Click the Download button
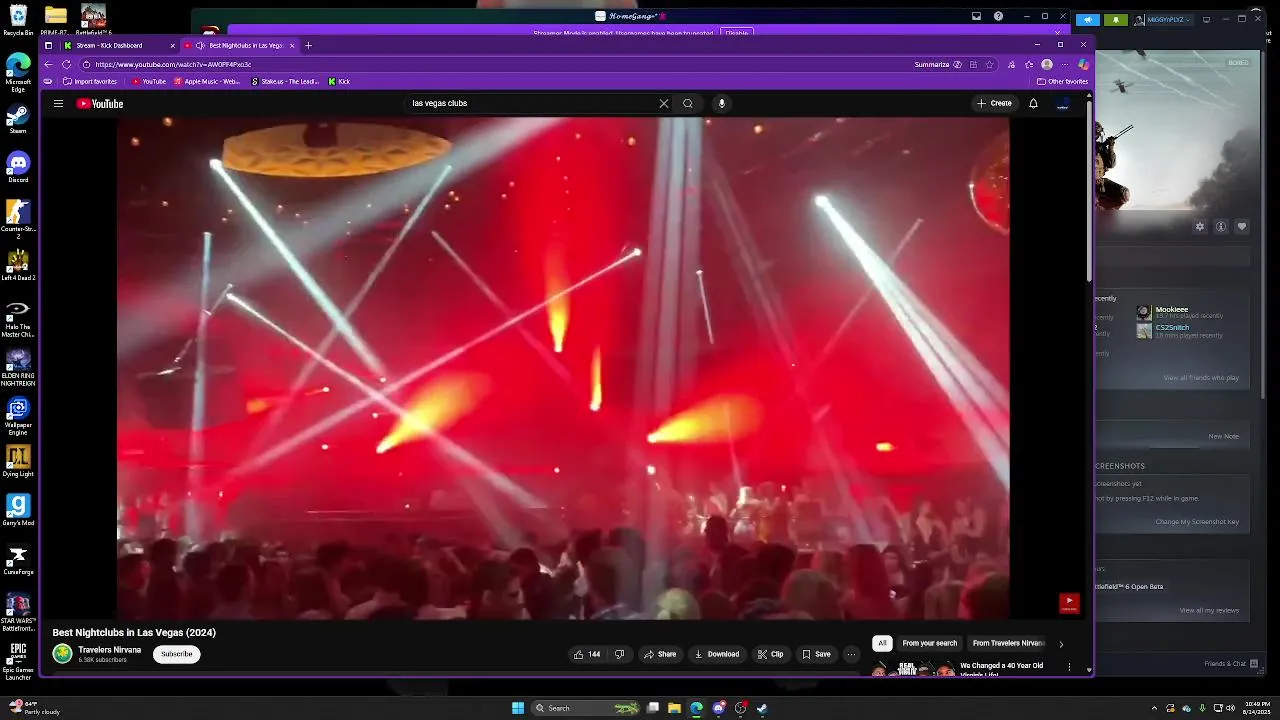Image resolution: width=1280 pixels, height=720 pixels. 717,654
